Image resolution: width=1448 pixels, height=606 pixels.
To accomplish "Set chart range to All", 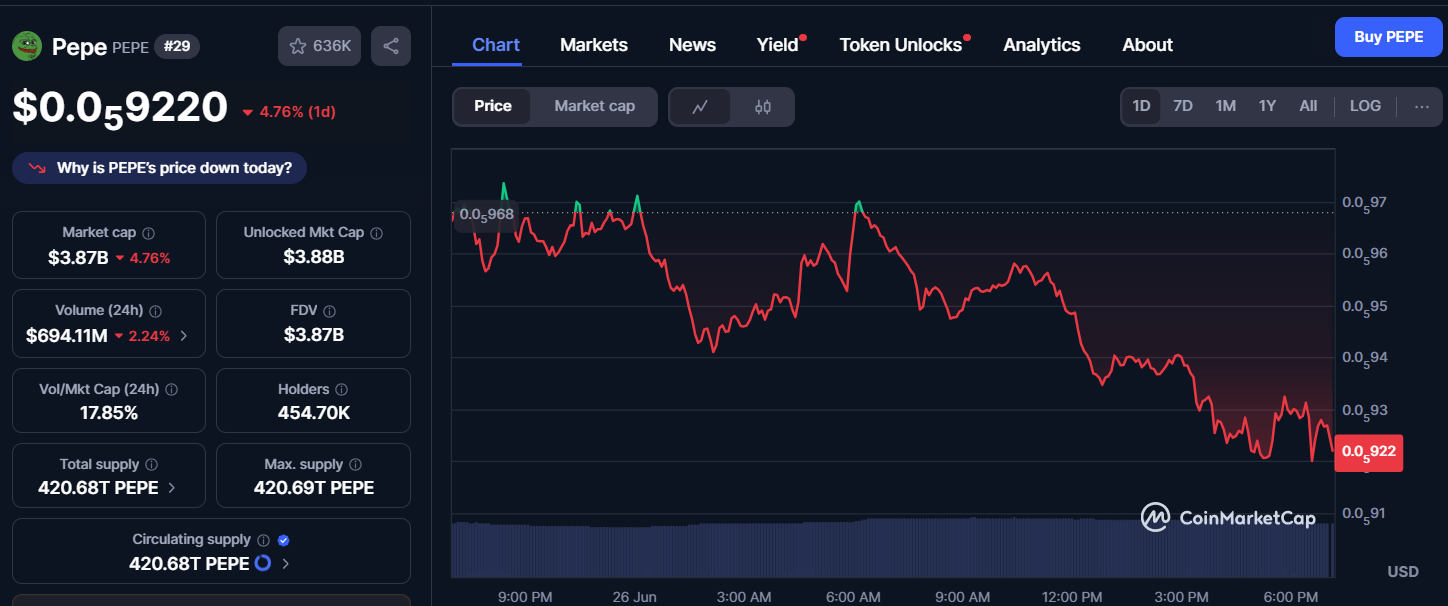I will coord(1308,106).
